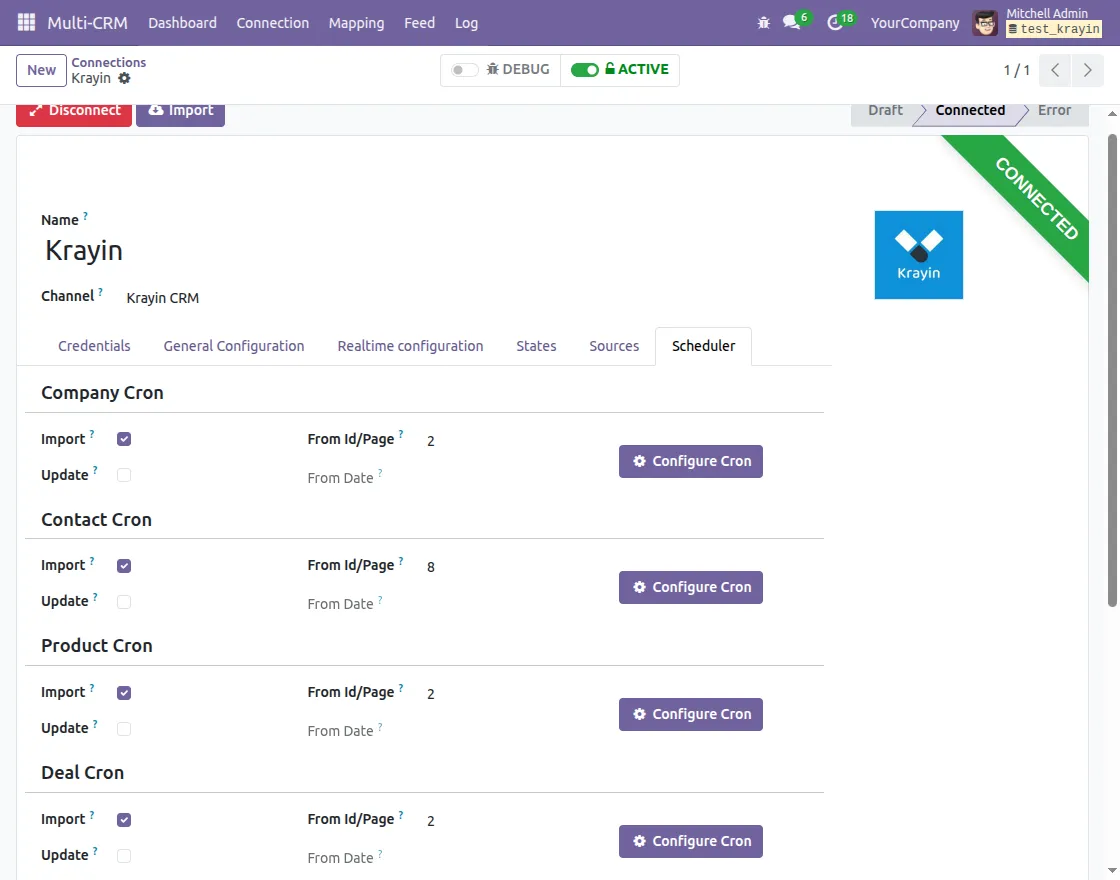Switch to the States tab

click(536, 346)
